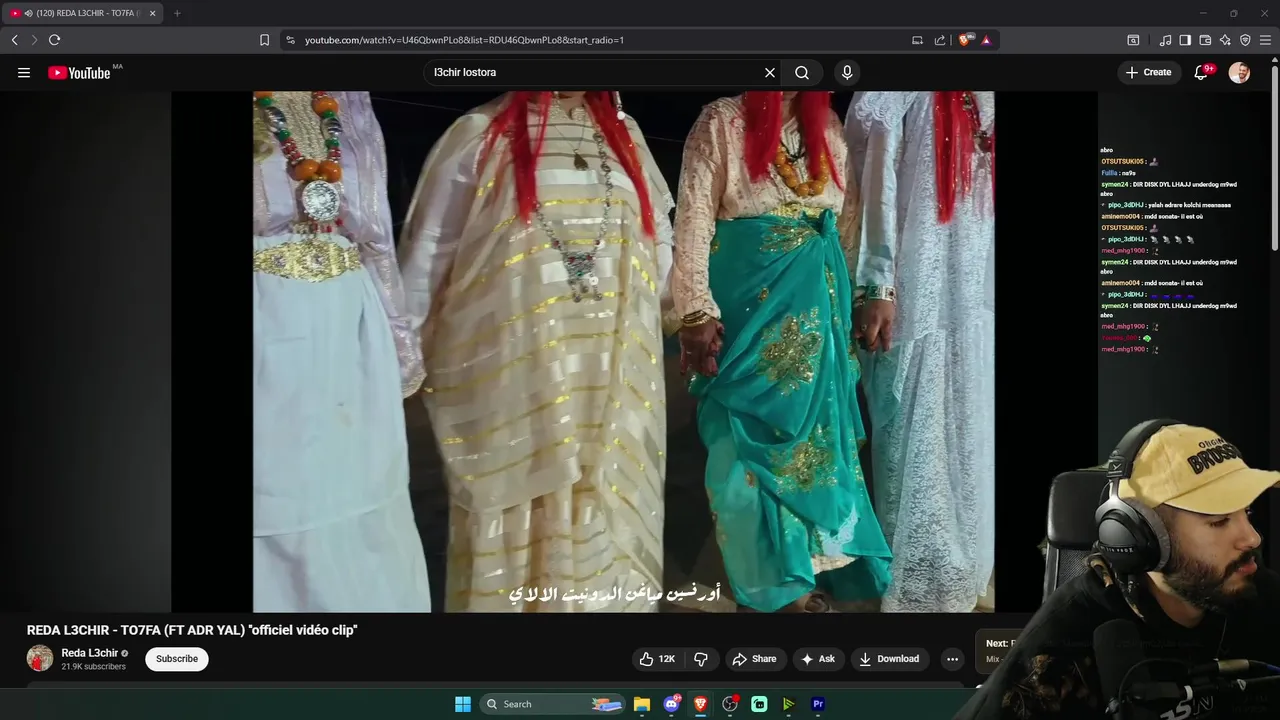
Task: Switch to the REDA L3CHIR YouTube tab
Action: pyautogui.click(x=83, y=13)
